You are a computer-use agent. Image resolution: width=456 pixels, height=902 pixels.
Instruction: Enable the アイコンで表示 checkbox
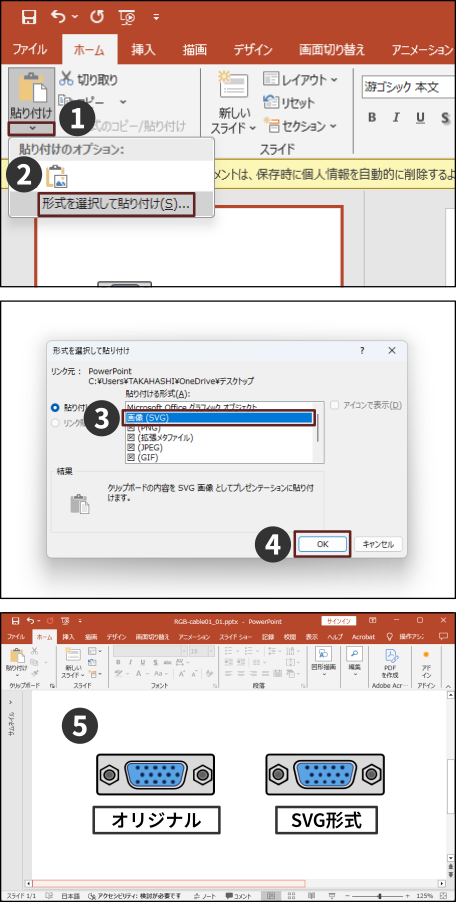(336, 405)
